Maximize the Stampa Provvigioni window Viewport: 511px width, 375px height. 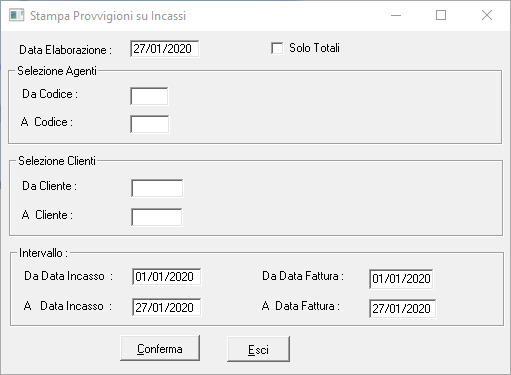[x=441, y=15]
